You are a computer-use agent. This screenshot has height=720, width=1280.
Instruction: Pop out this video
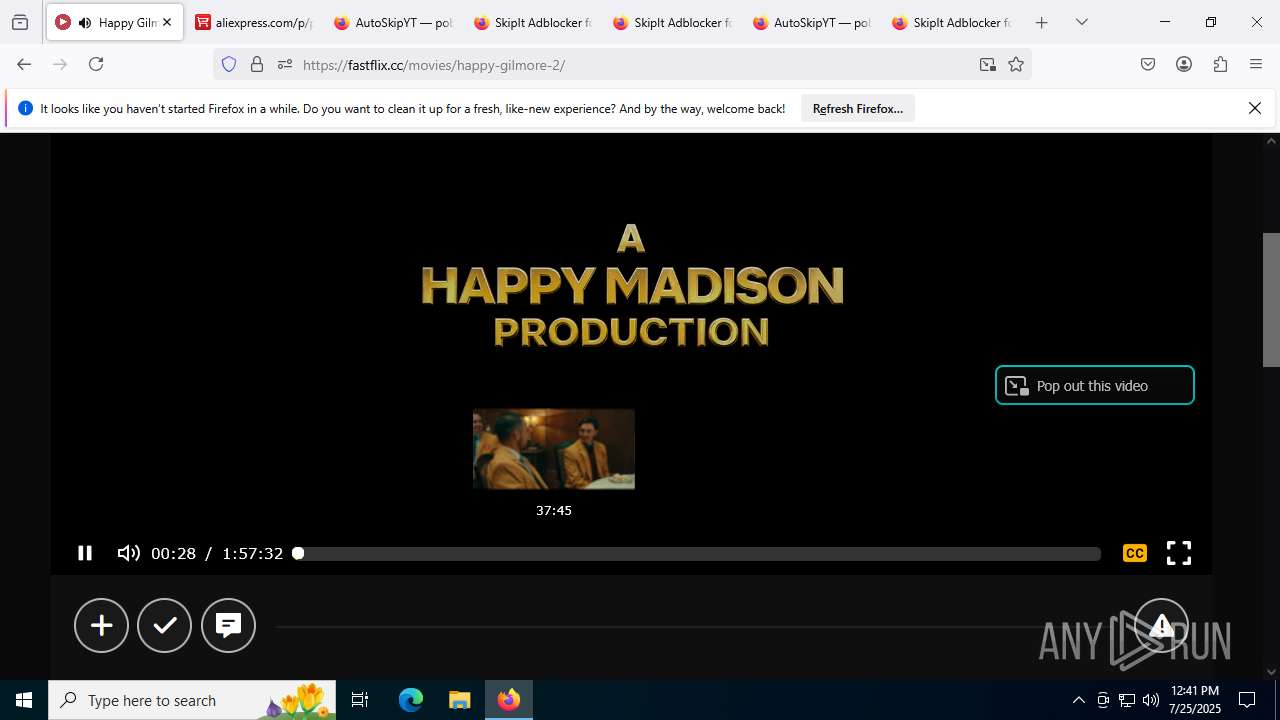tap(1095, 385)
